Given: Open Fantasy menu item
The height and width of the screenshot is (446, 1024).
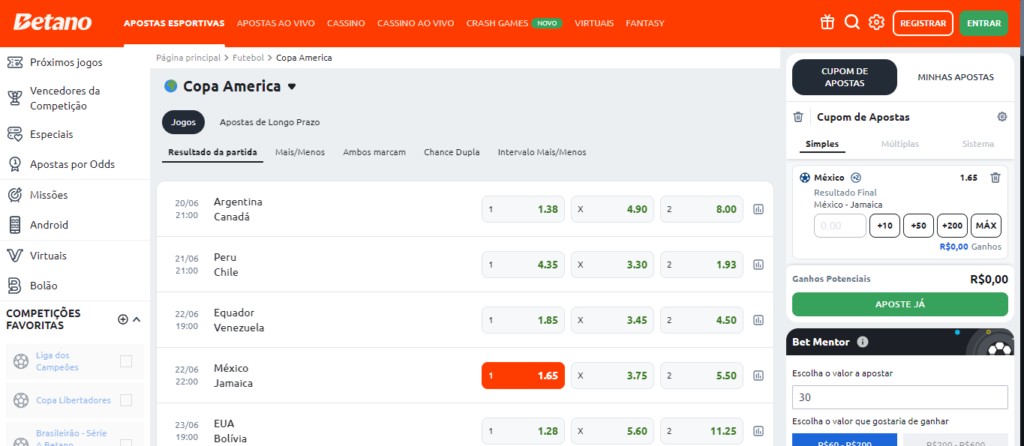Looking at the screenshot, I should tap(645, 23).
